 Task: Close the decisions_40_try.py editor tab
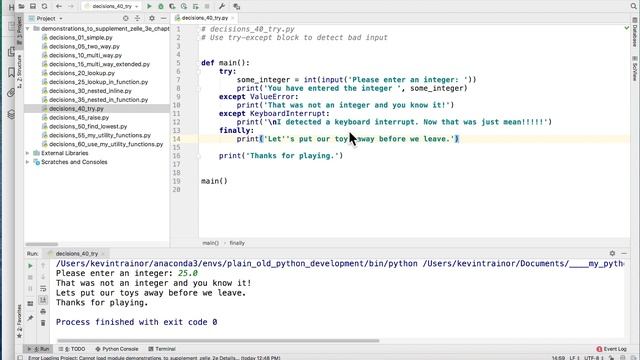pyautogui.click(x=233, y=18)
